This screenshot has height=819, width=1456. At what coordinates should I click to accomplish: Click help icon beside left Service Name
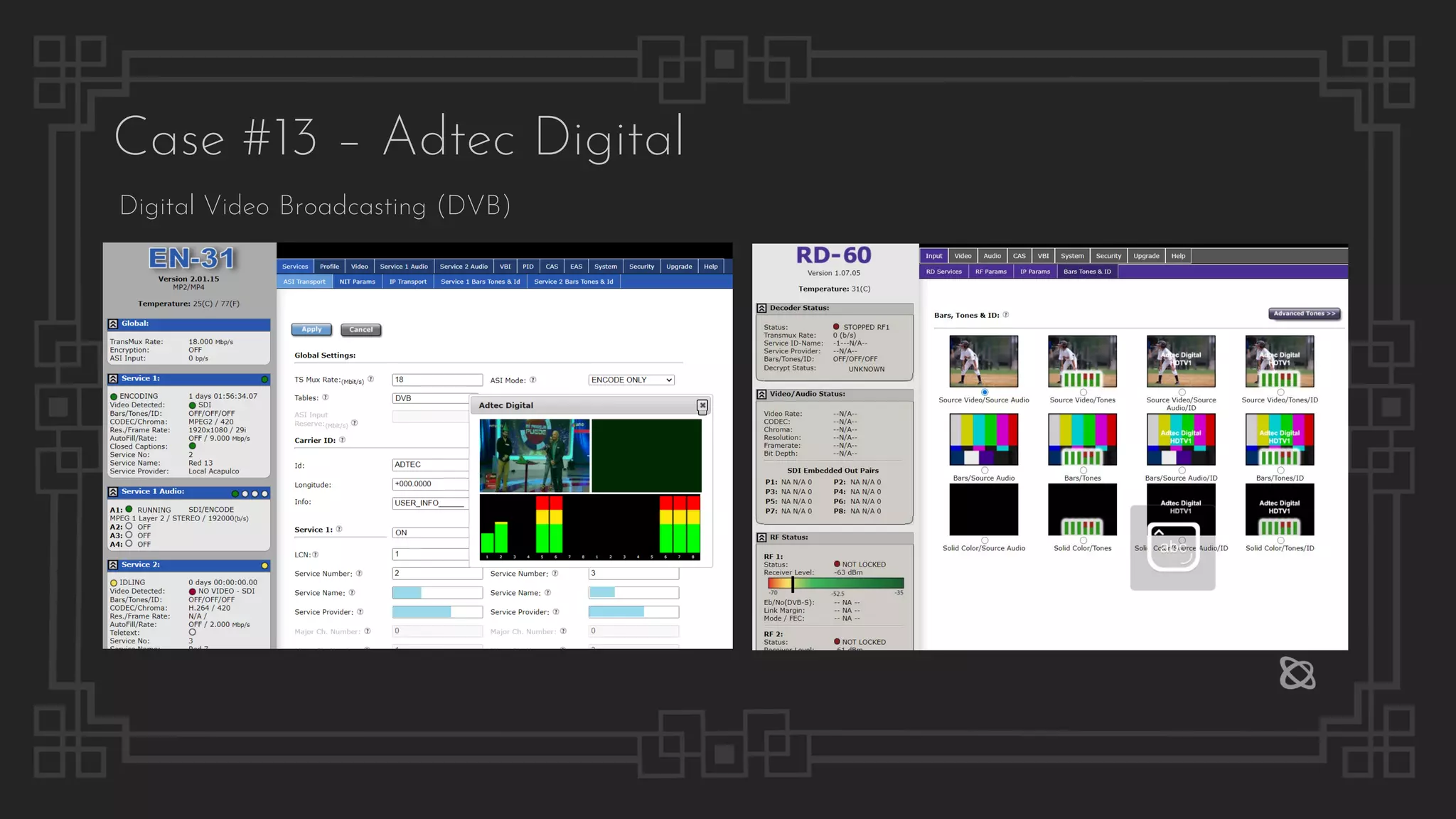tap(352, 593)
